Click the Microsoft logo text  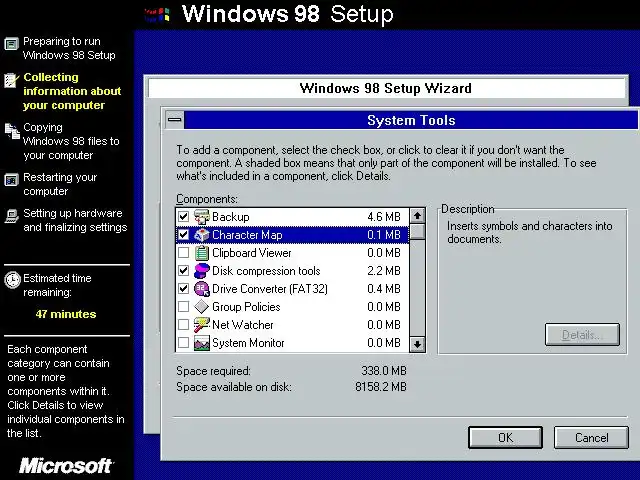pyautogui.click(x=66, y=466)
